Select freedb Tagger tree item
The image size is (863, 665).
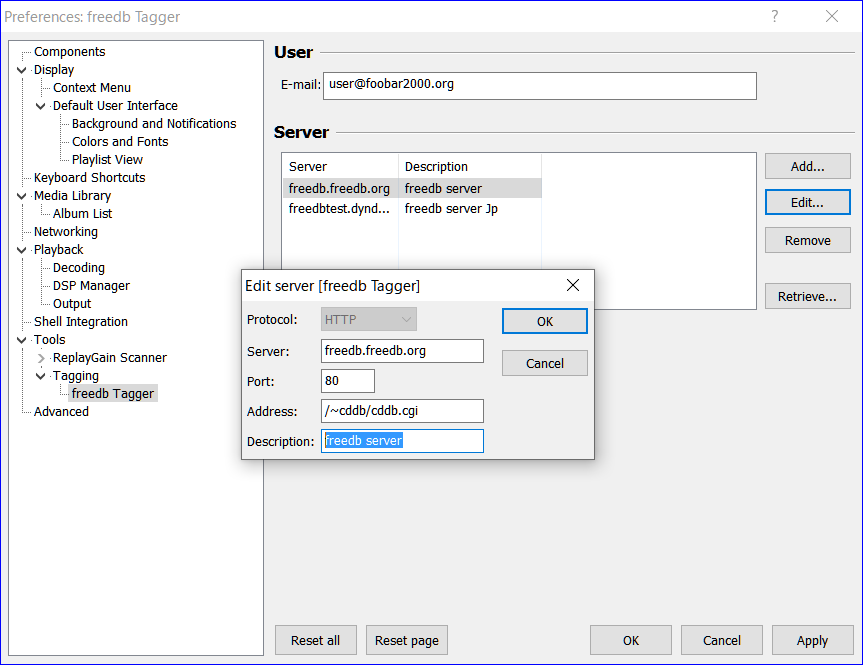(113, 394)
